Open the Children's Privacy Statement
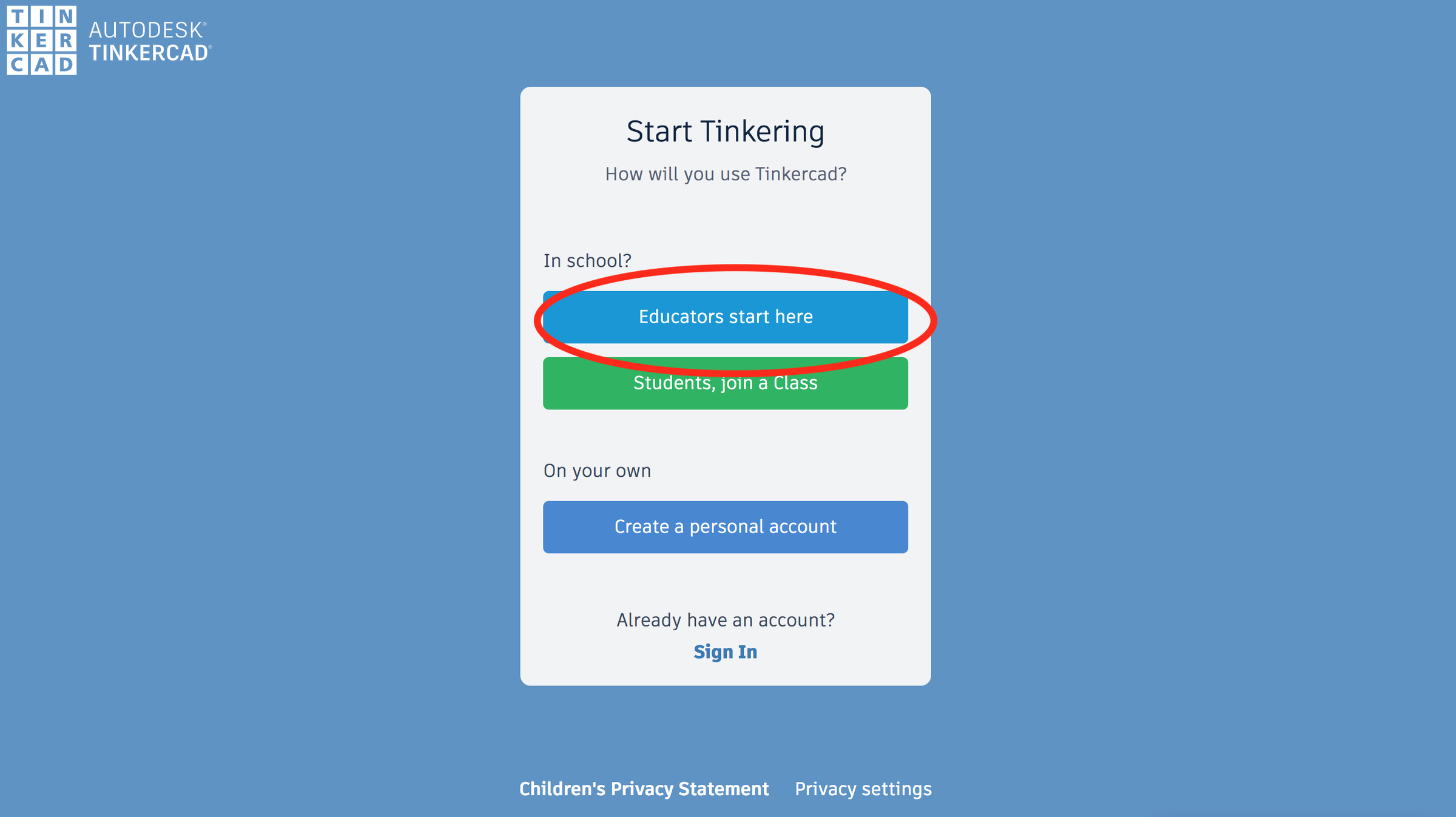Screen dimensions: 1456x817 point(644,789)
